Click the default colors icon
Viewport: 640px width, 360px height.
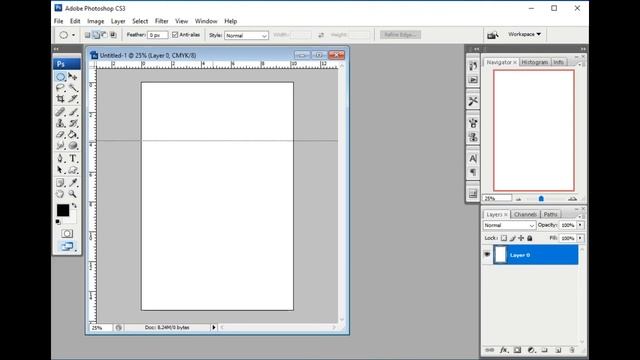tap(58, 222)
